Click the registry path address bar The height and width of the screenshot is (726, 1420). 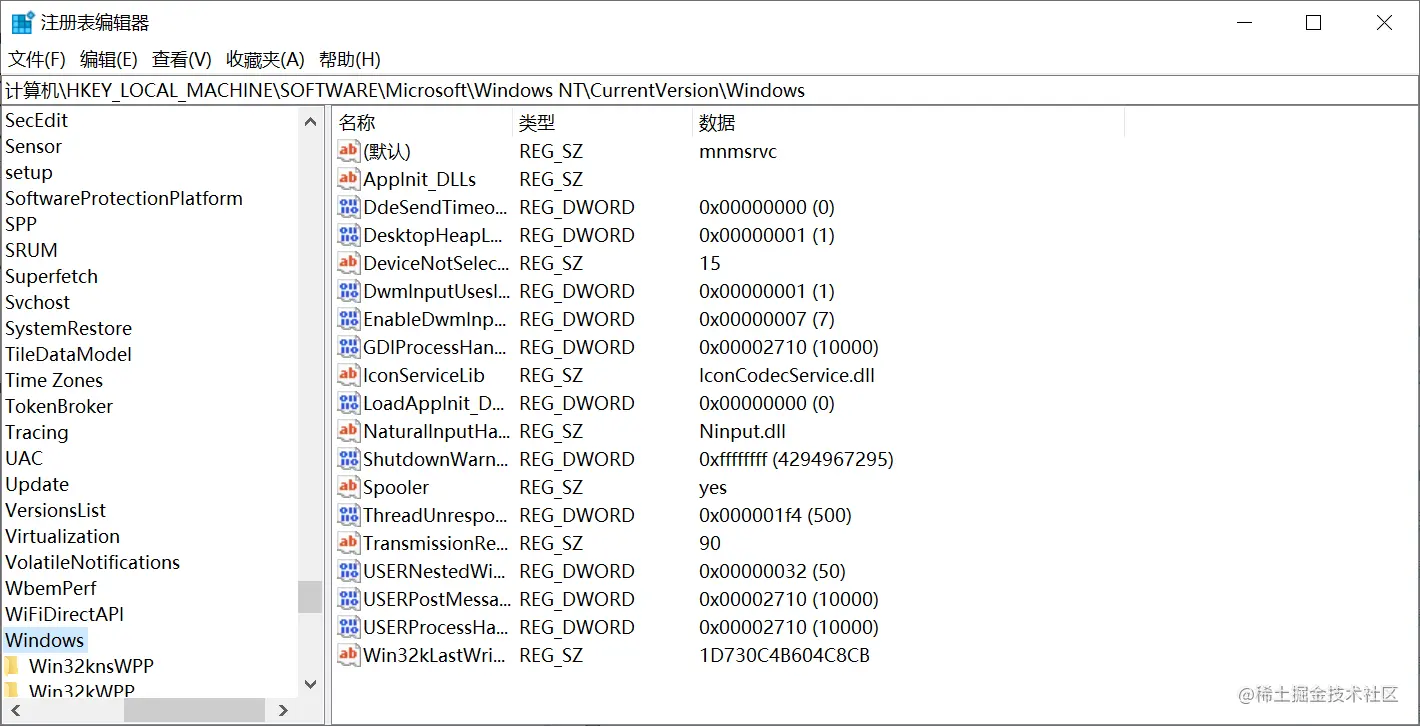pos(710,90)
